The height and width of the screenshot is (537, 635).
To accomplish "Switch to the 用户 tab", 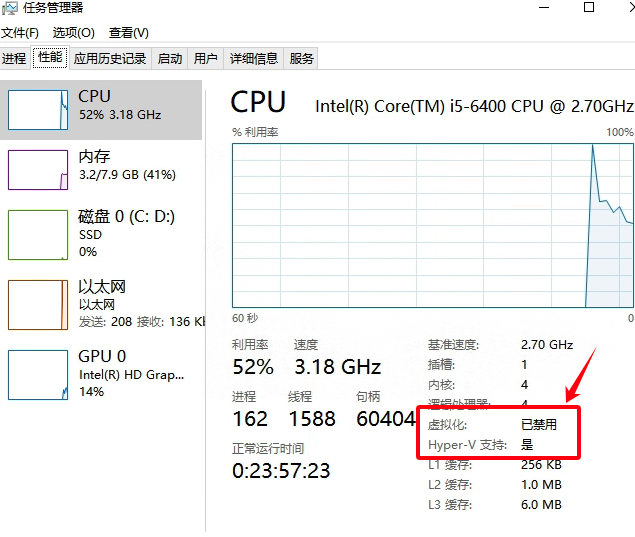I will (x=205, y=59).
